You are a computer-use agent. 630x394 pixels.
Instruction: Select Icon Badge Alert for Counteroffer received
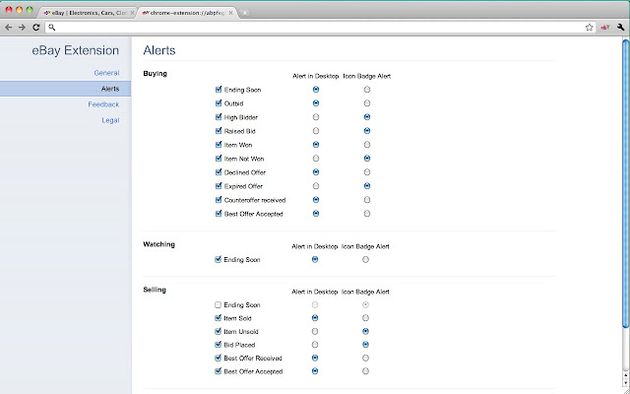(x=367, y=200)
